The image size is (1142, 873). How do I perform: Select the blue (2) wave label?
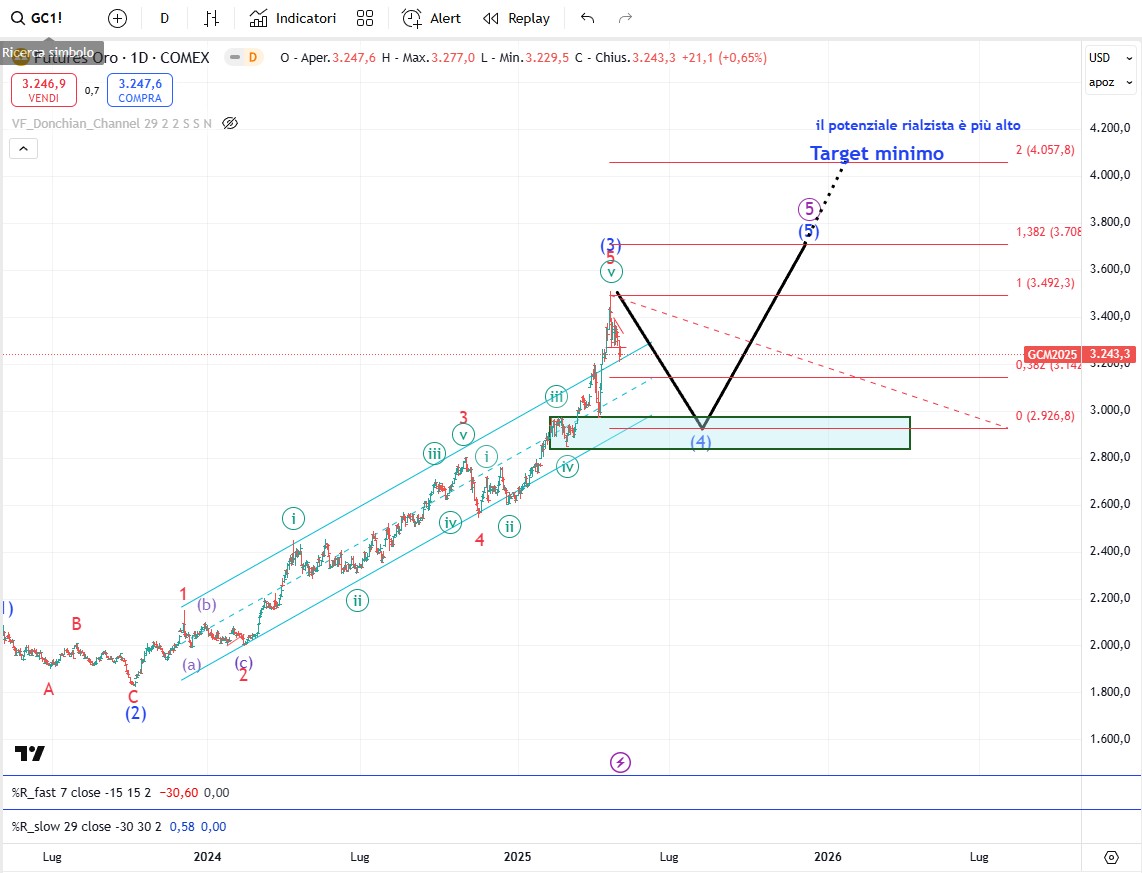tap(135, 713)
